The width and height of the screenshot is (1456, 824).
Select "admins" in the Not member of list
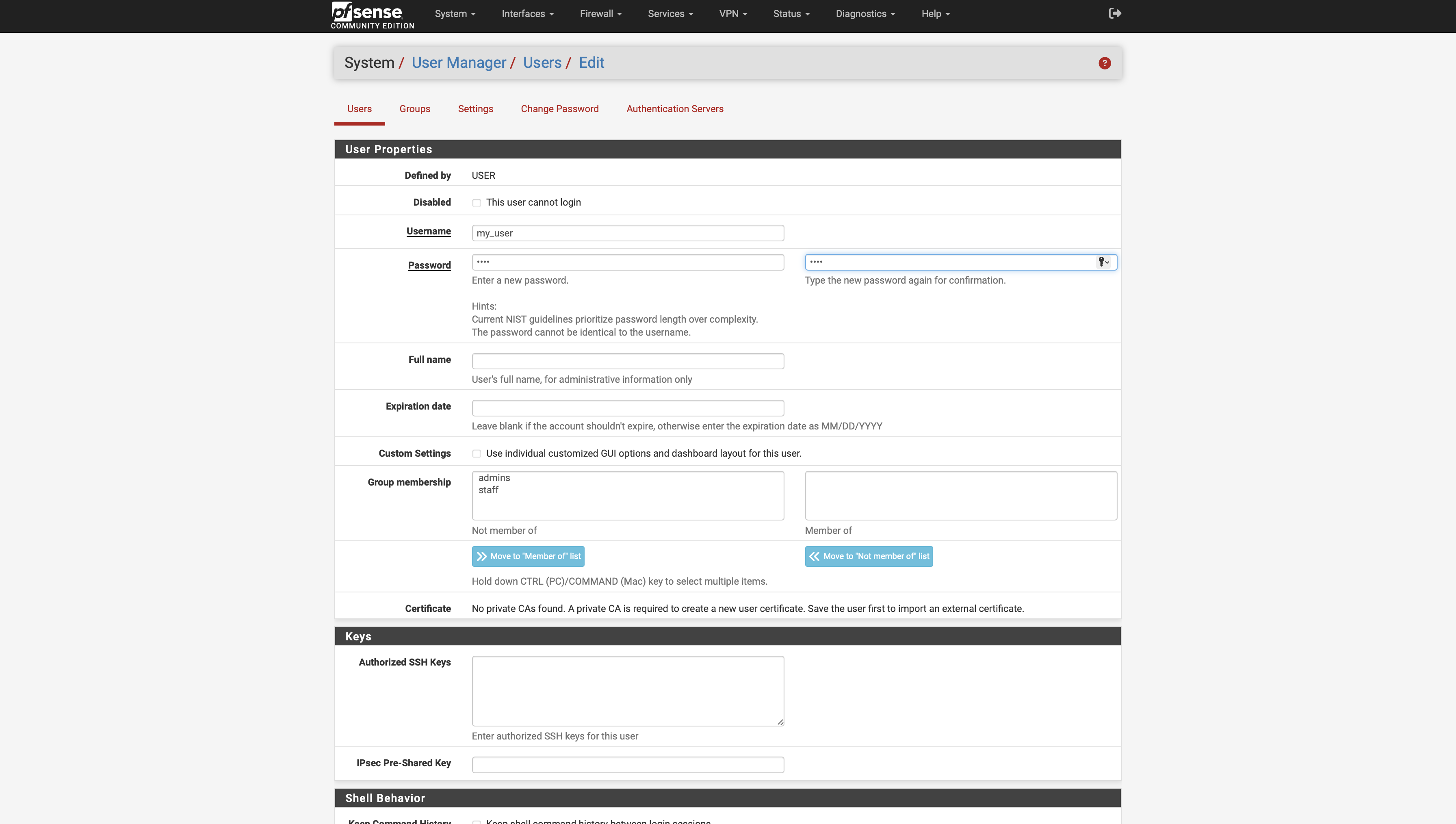(494, 477)
